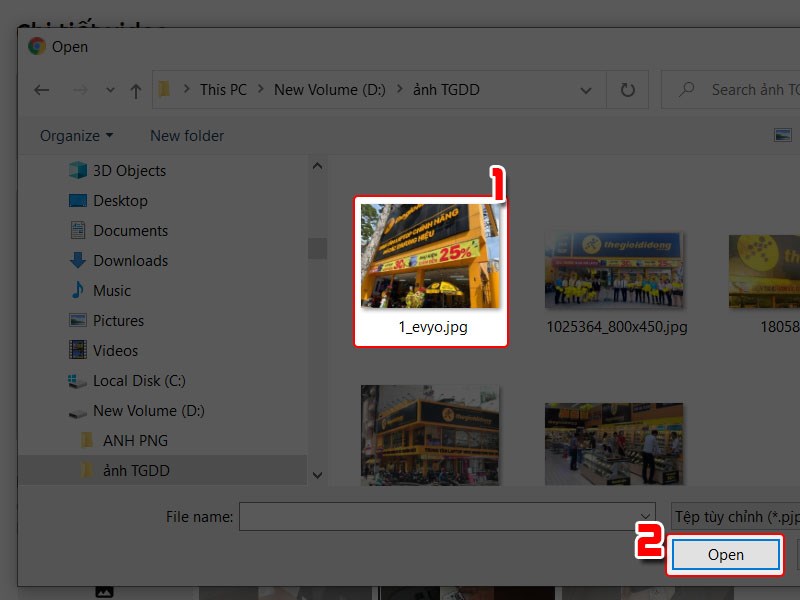Open the File name dropdown arrow
Viewport: 800px width, 600px height.
point(645,516)
